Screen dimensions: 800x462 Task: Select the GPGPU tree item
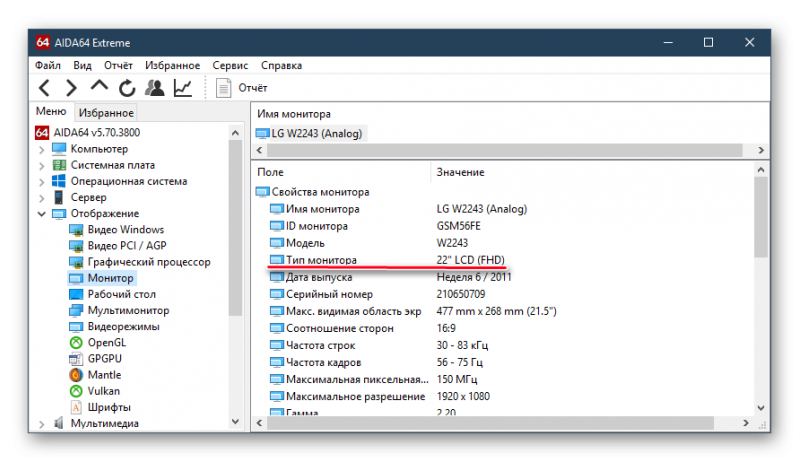105,358
